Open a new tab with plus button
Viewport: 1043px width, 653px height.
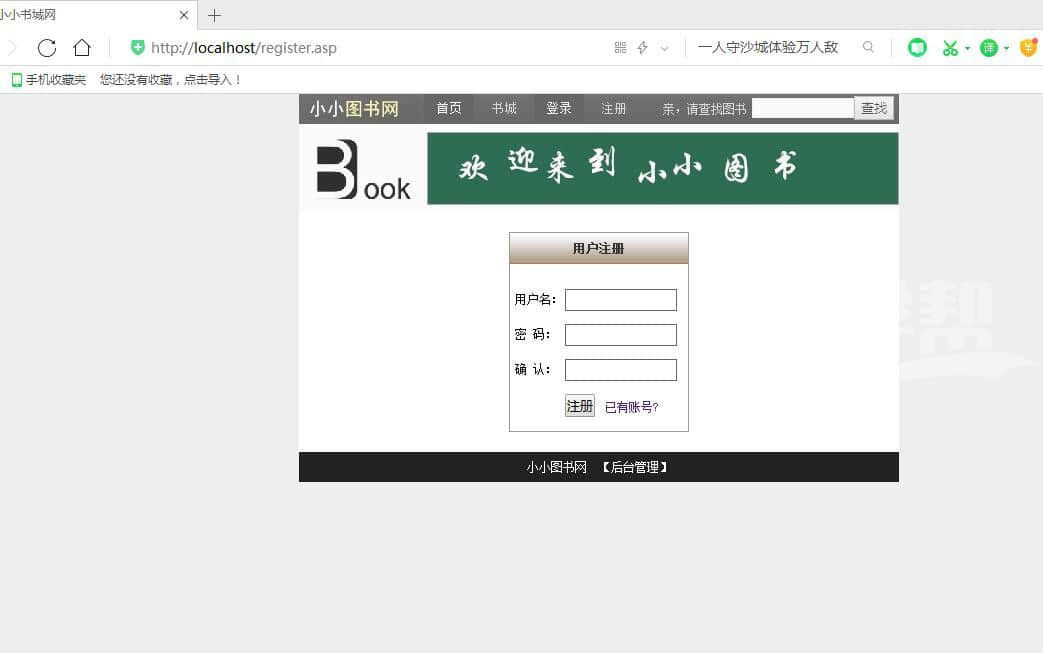tap(214, 15)
